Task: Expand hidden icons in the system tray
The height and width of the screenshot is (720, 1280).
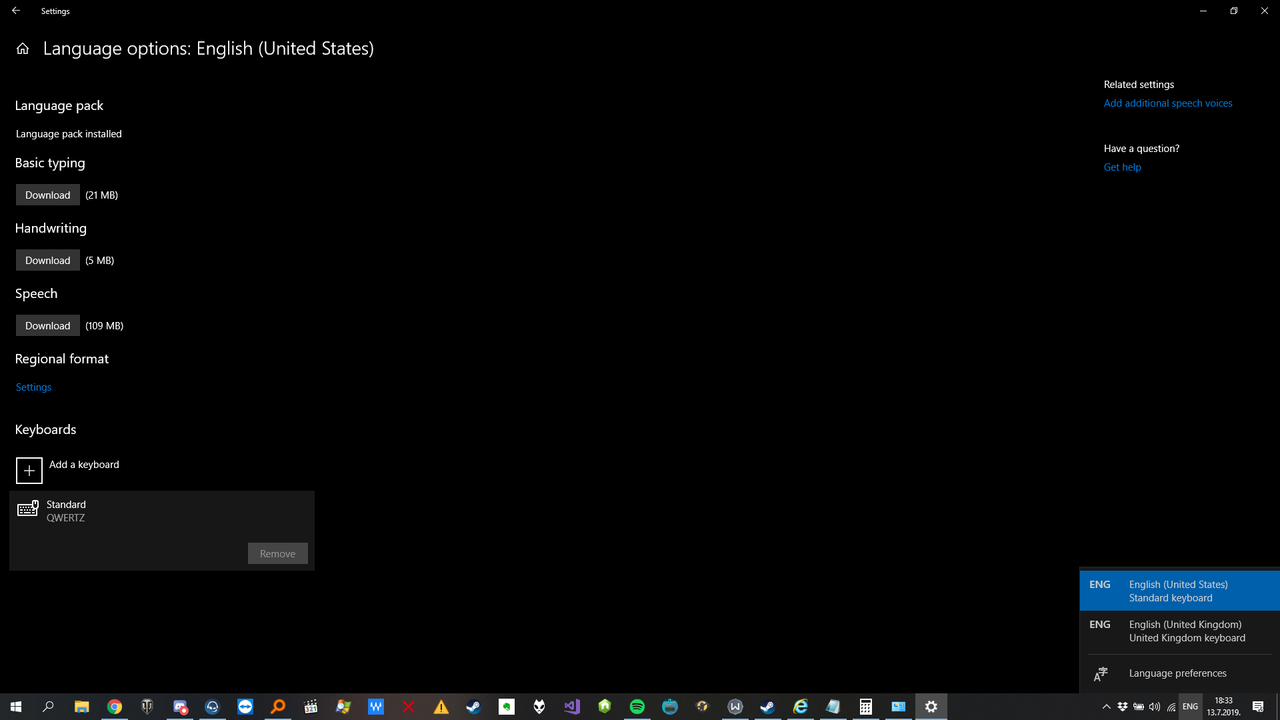Action: pos(1107,706)
